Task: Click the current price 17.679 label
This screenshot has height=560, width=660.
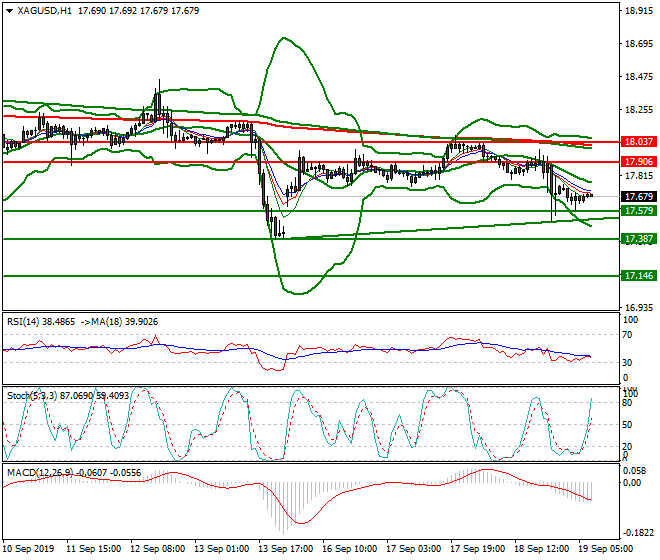Action: (x=639, y=197)
